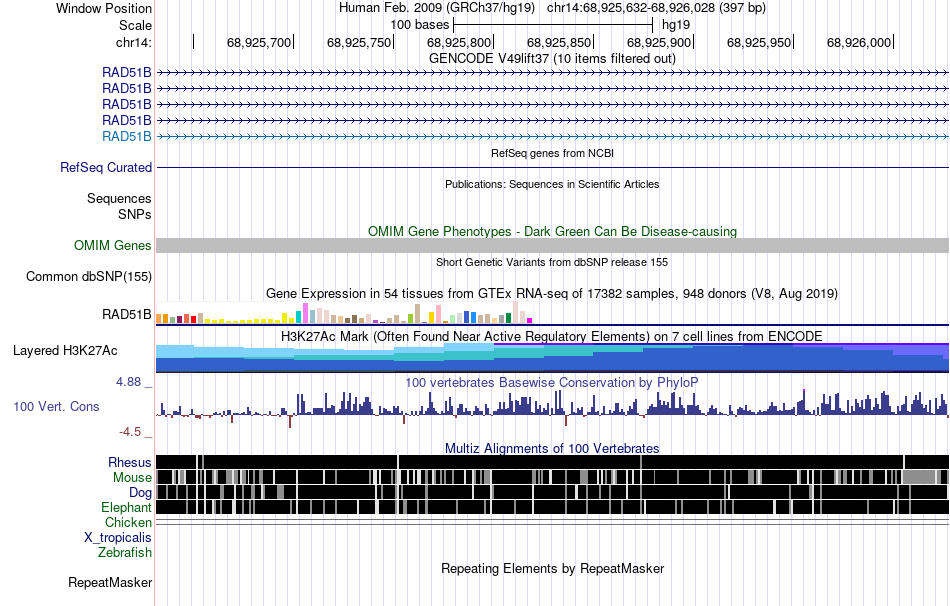Screen dimensions: 950x606
Task: Click the chr14: ruler label
Action: (134, 42)
